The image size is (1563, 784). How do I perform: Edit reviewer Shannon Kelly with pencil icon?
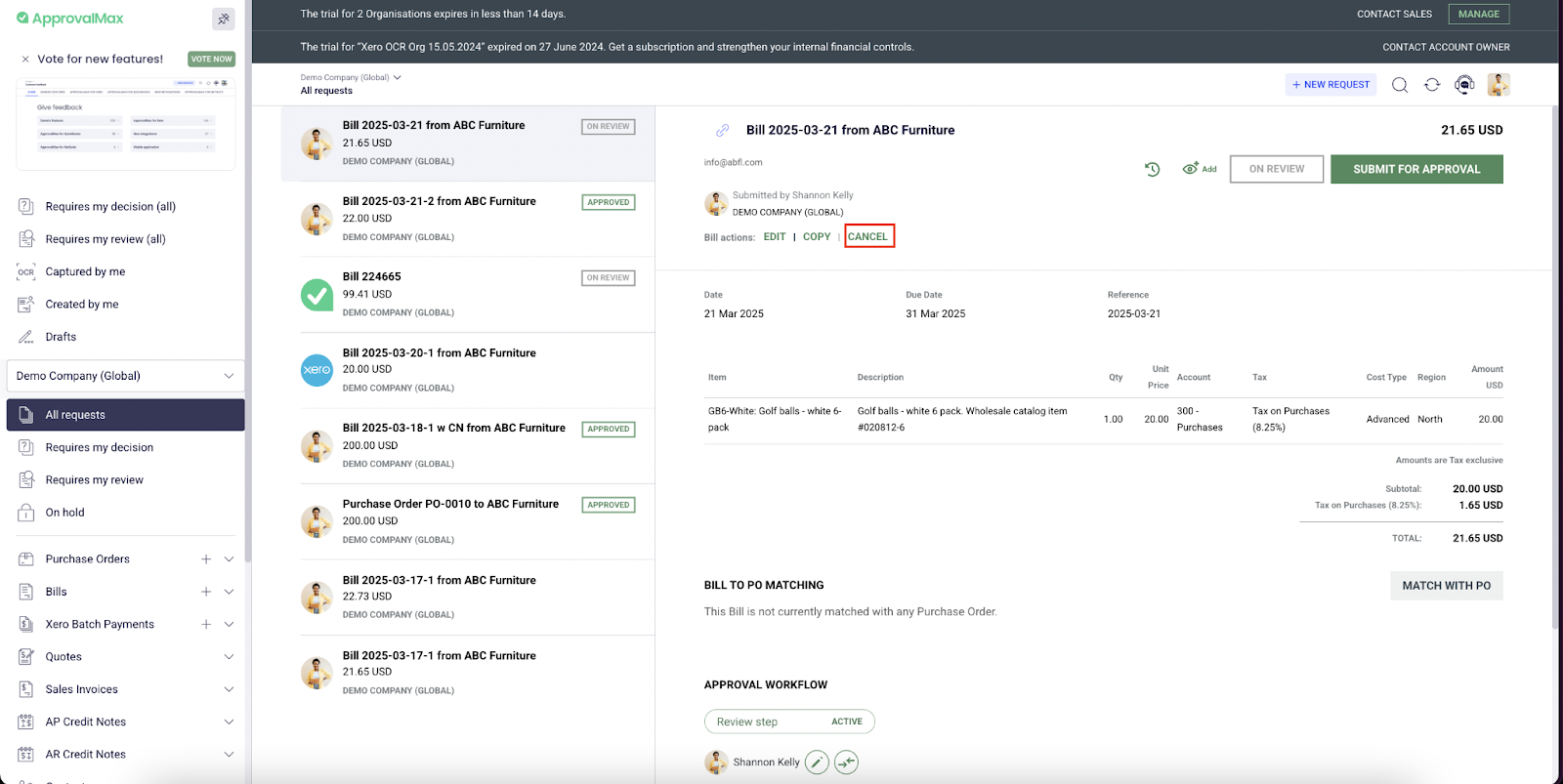tap(818, 763)
